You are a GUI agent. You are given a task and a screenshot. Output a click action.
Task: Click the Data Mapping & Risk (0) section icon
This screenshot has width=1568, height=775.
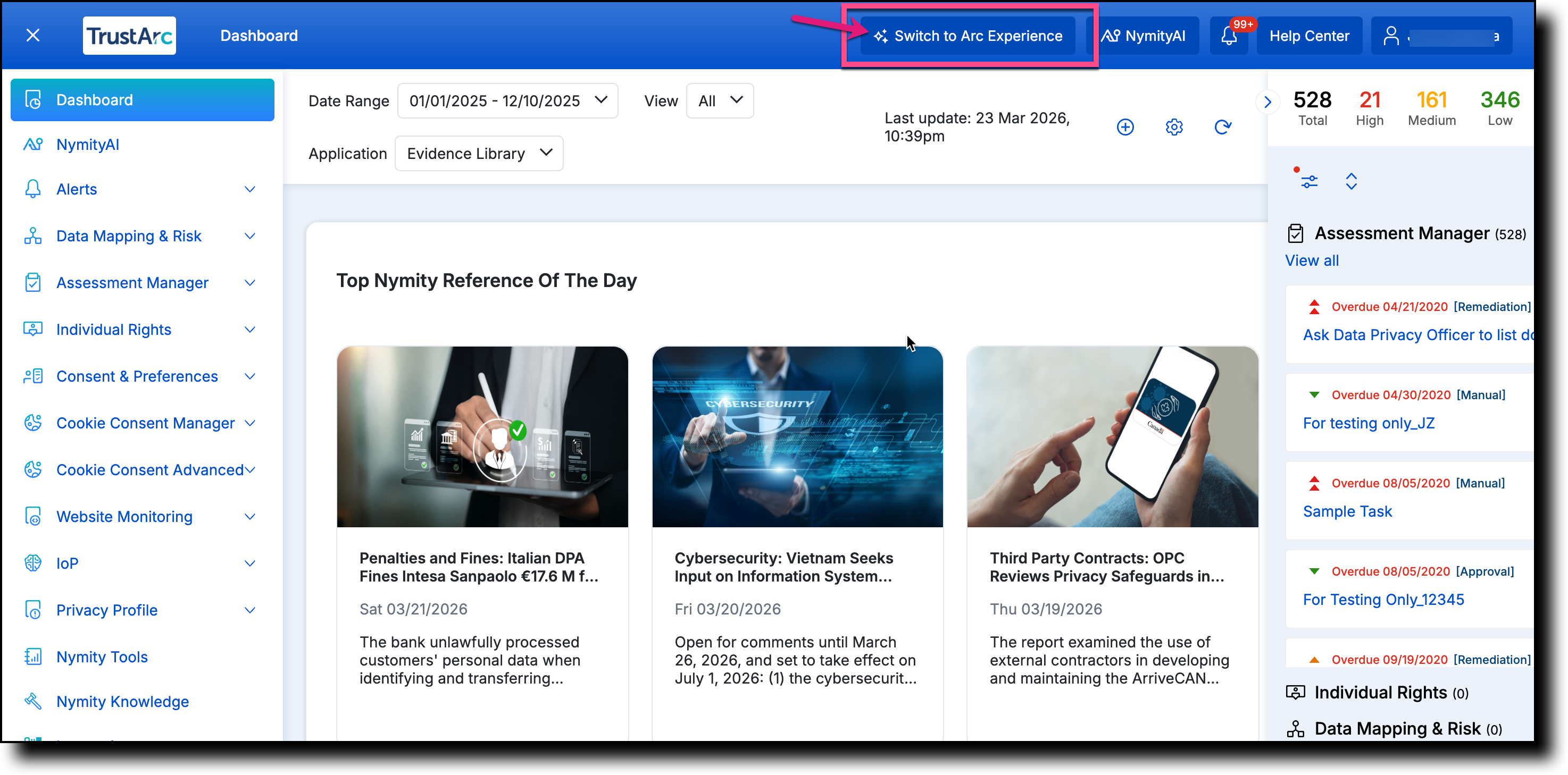[1295, 729]
